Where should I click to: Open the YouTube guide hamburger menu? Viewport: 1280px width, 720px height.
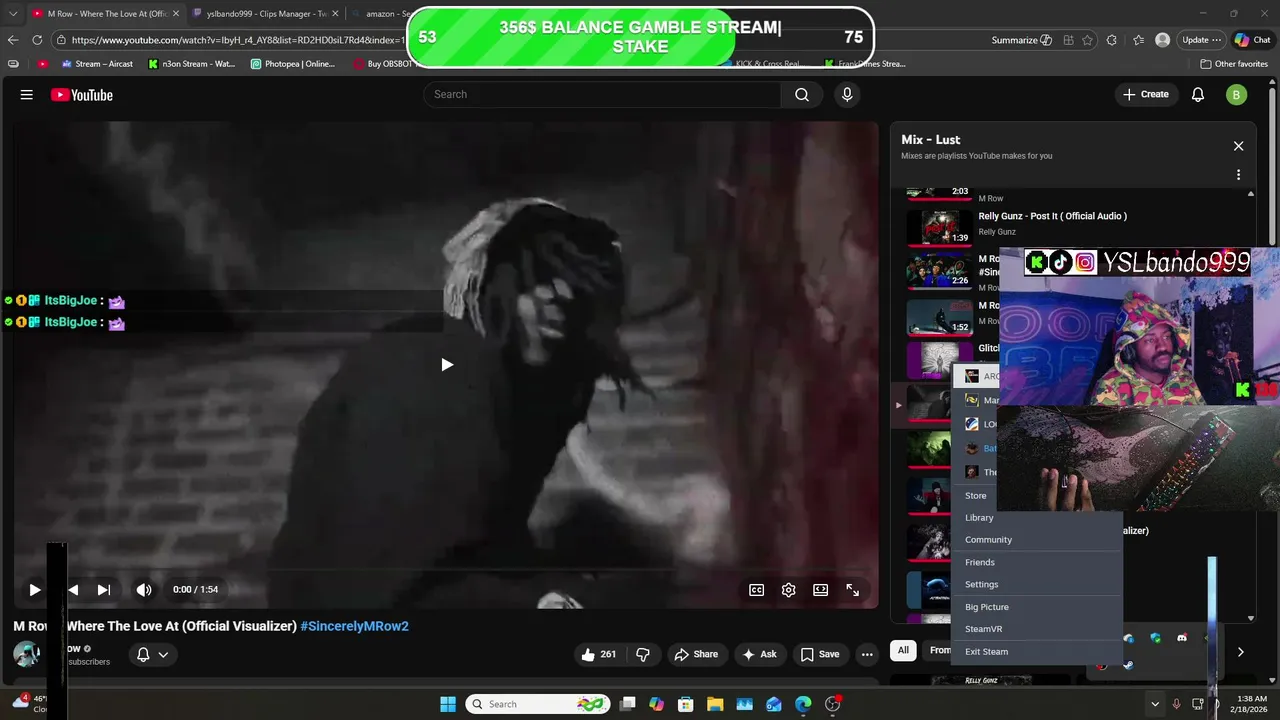pos(27,95)
